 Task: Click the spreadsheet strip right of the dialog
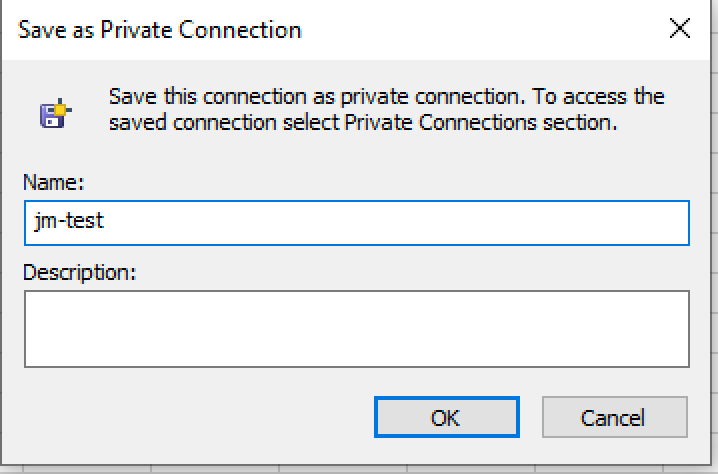point(715,229)
